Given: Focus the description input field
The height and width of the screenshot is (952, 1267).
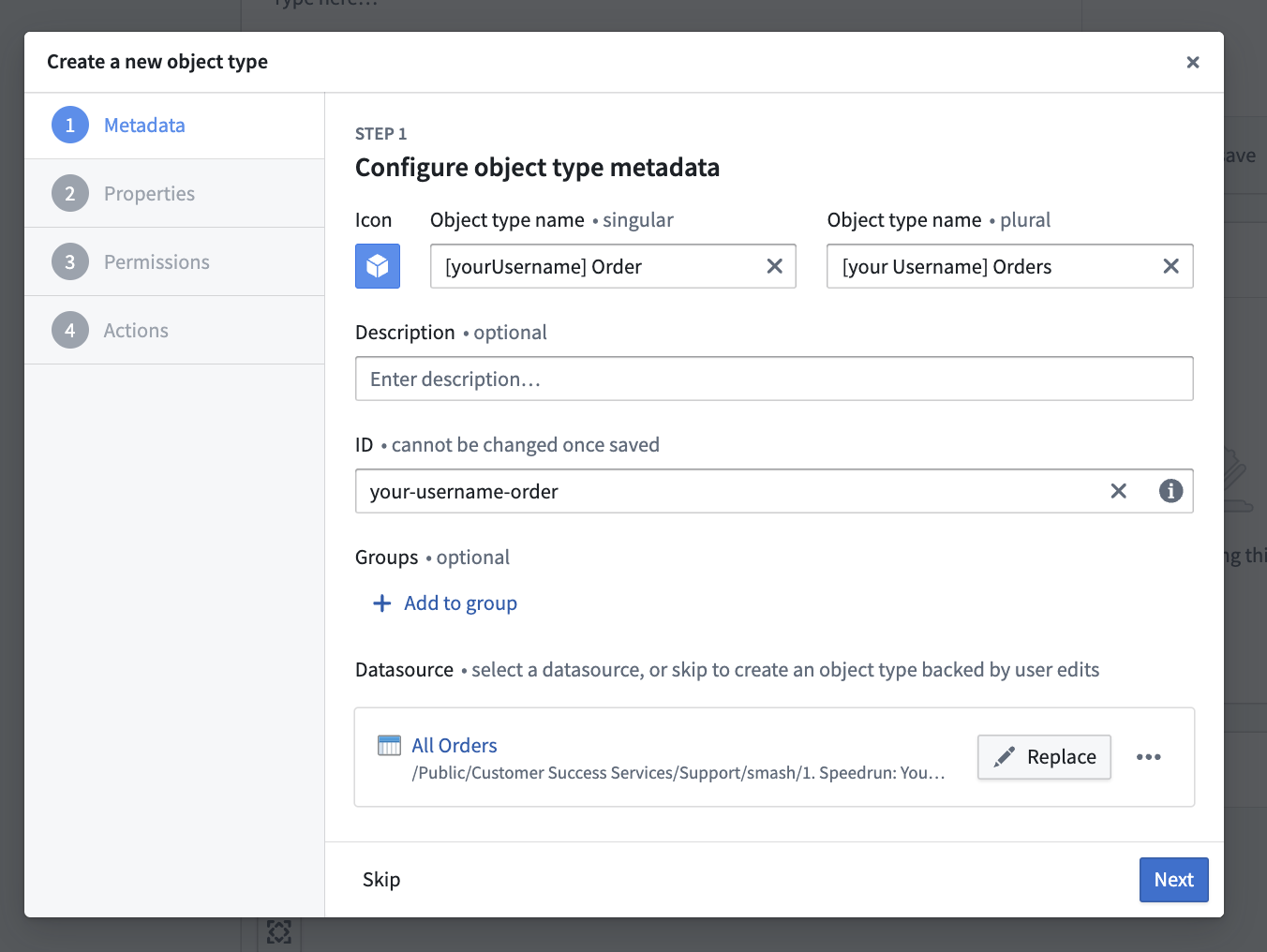Looking at the screenshot, I should tap(773, 379).
